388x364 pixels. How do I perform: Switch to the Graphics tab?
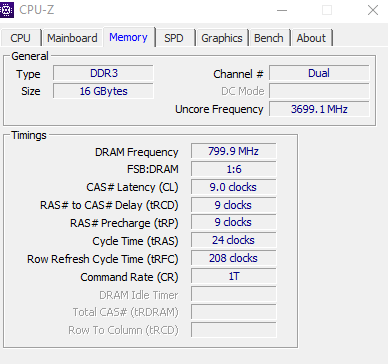222,38
